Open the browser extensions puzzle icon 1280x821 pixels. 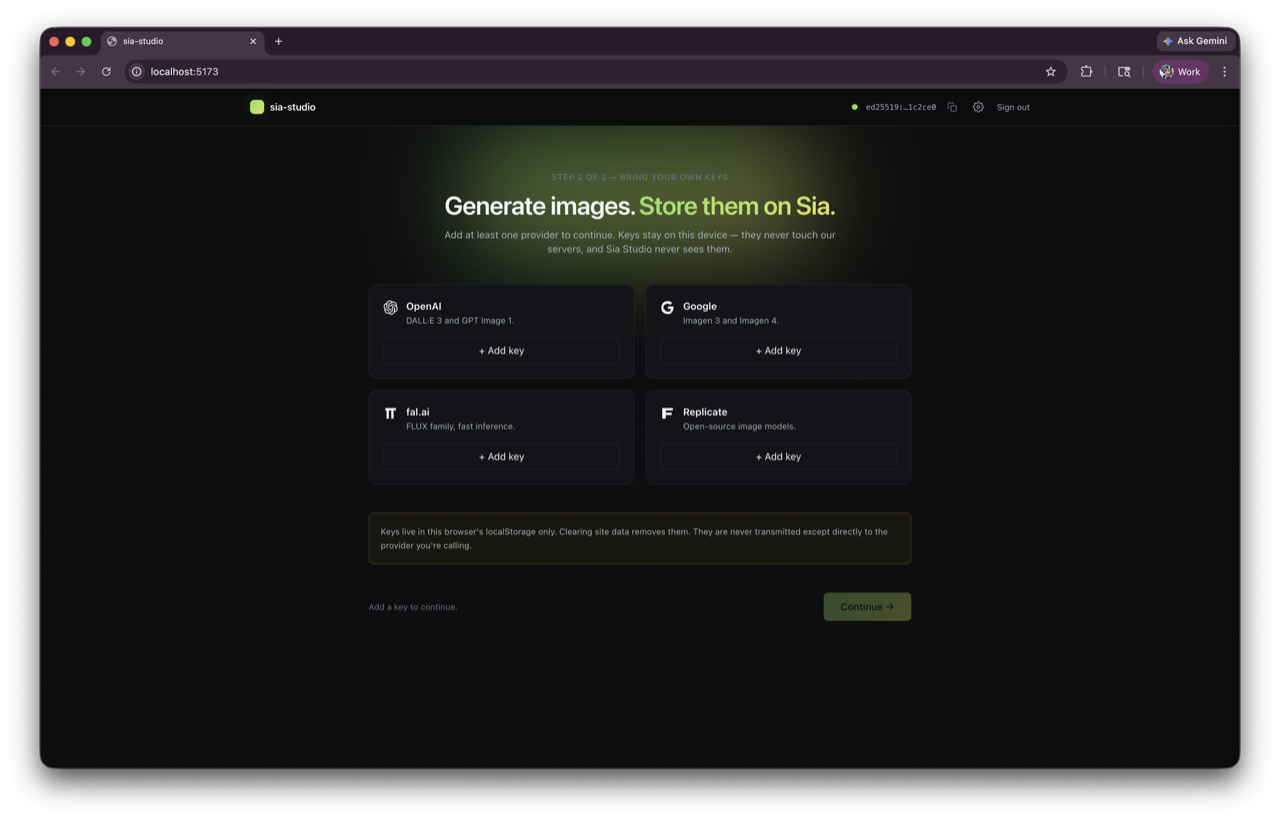pos(1086,72)
